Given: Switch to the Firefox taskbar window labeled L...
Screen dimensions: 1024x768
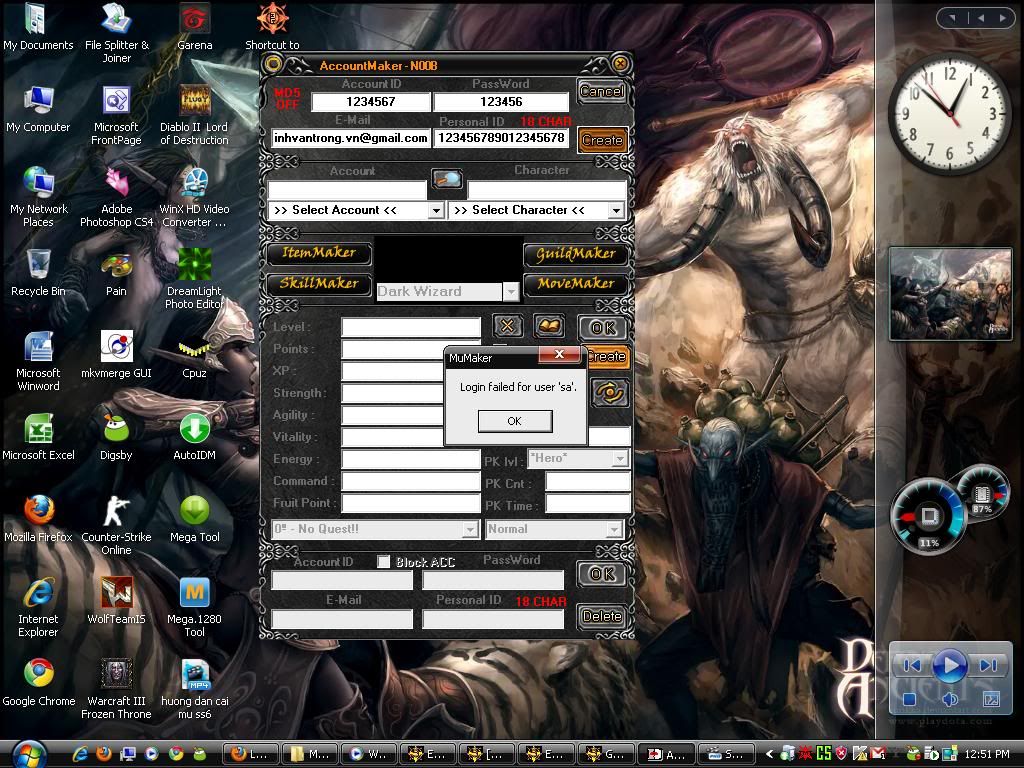Looking at the screenshot, I should coord(251,754).
